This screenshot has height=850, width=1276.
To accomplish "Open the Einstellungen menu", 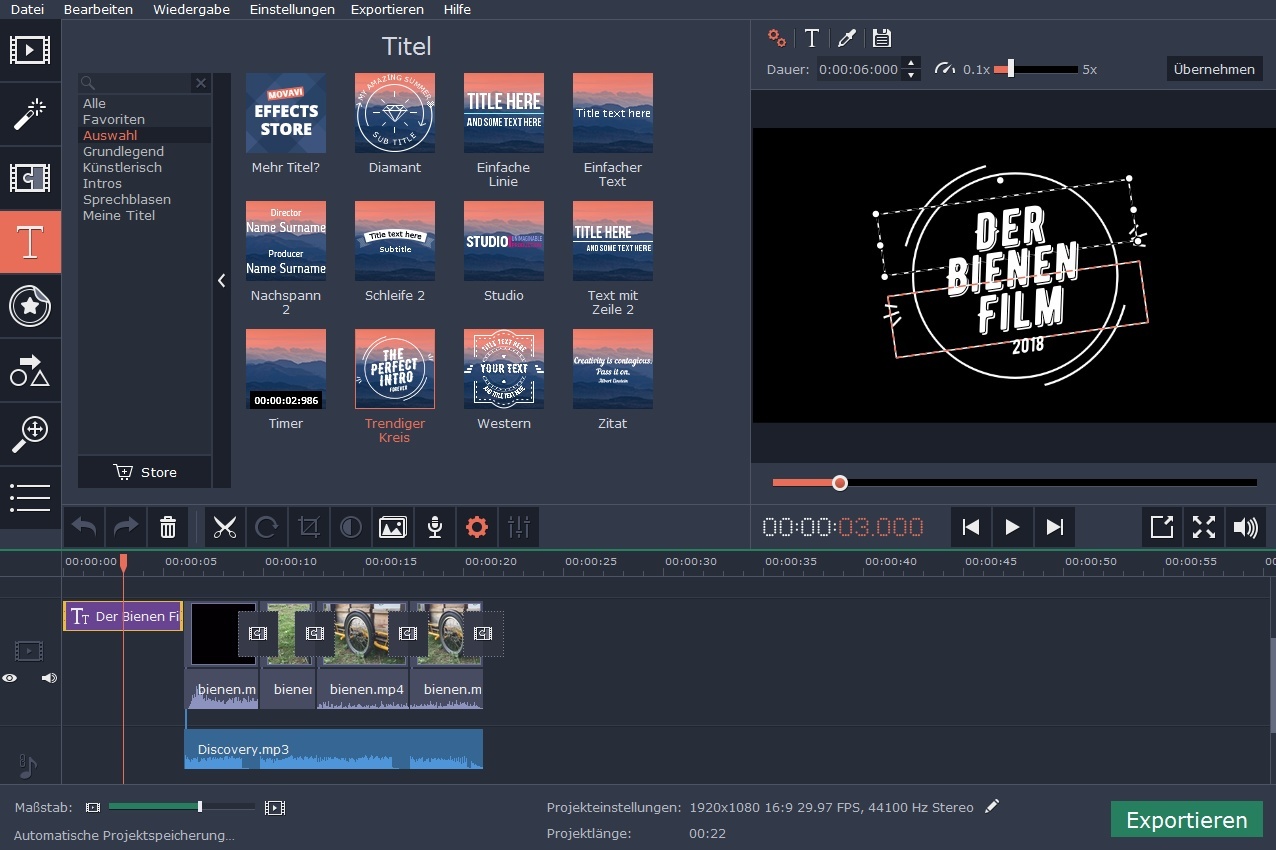I will [292, 9].
